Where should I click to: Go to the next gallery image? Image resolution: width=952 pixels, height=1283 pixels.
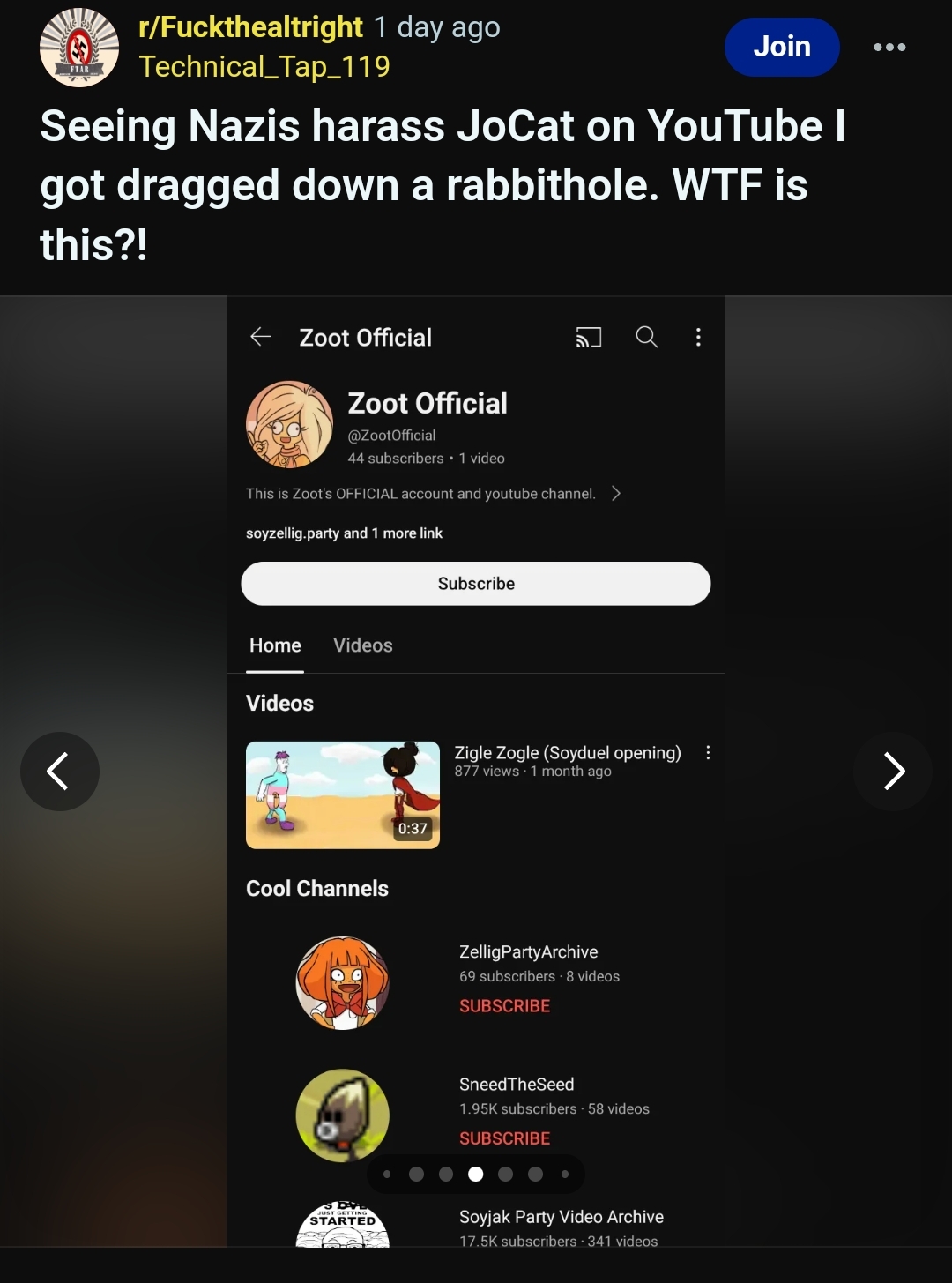(x=893, y=772)
